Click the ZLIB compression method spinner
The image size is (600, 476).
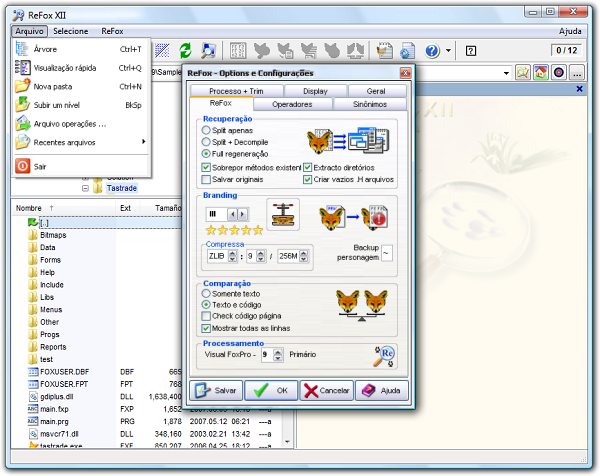pos(232,256)
